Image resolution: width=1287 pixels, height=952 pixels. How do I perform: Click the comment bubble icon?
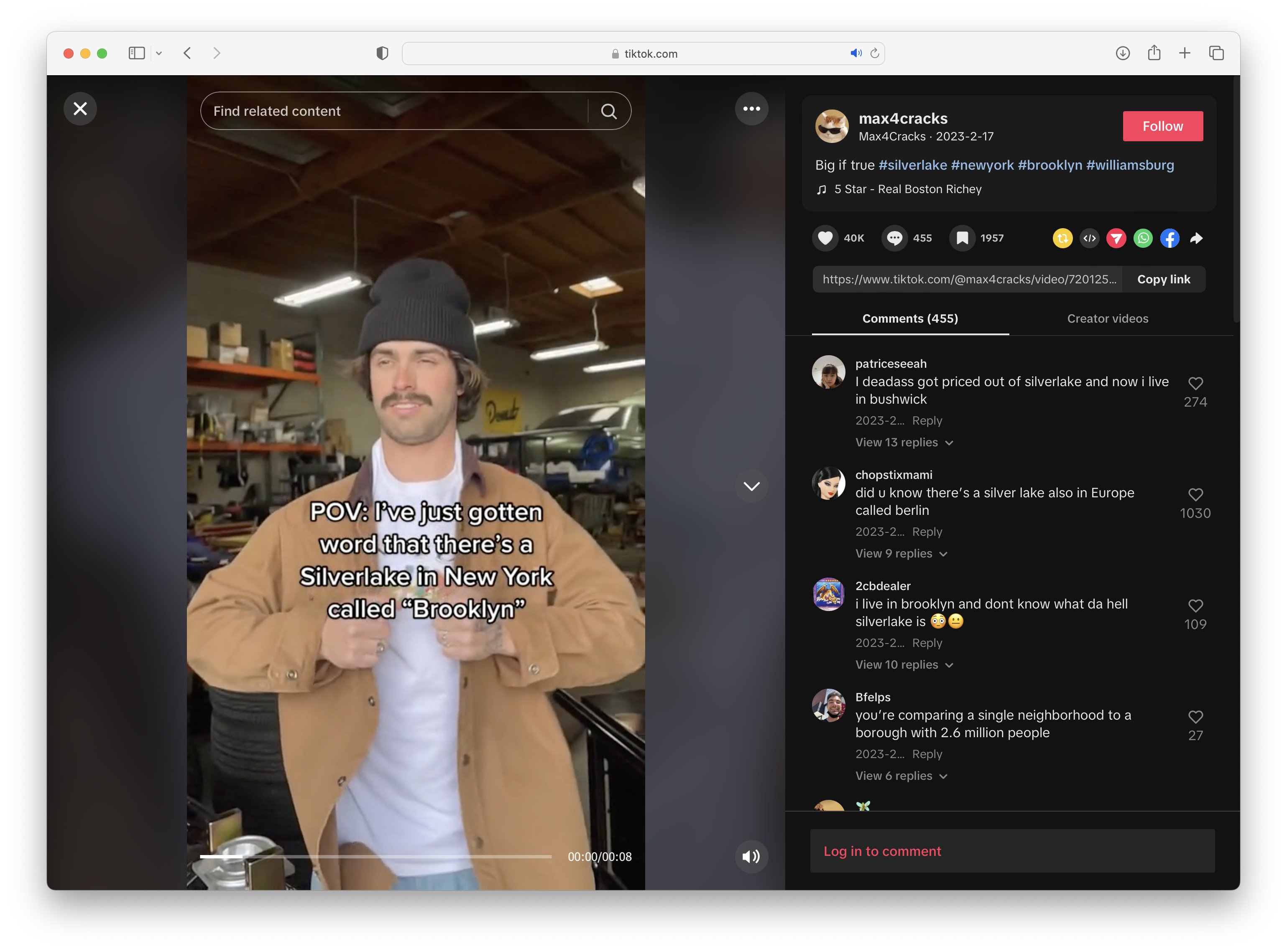click(894, 238)
